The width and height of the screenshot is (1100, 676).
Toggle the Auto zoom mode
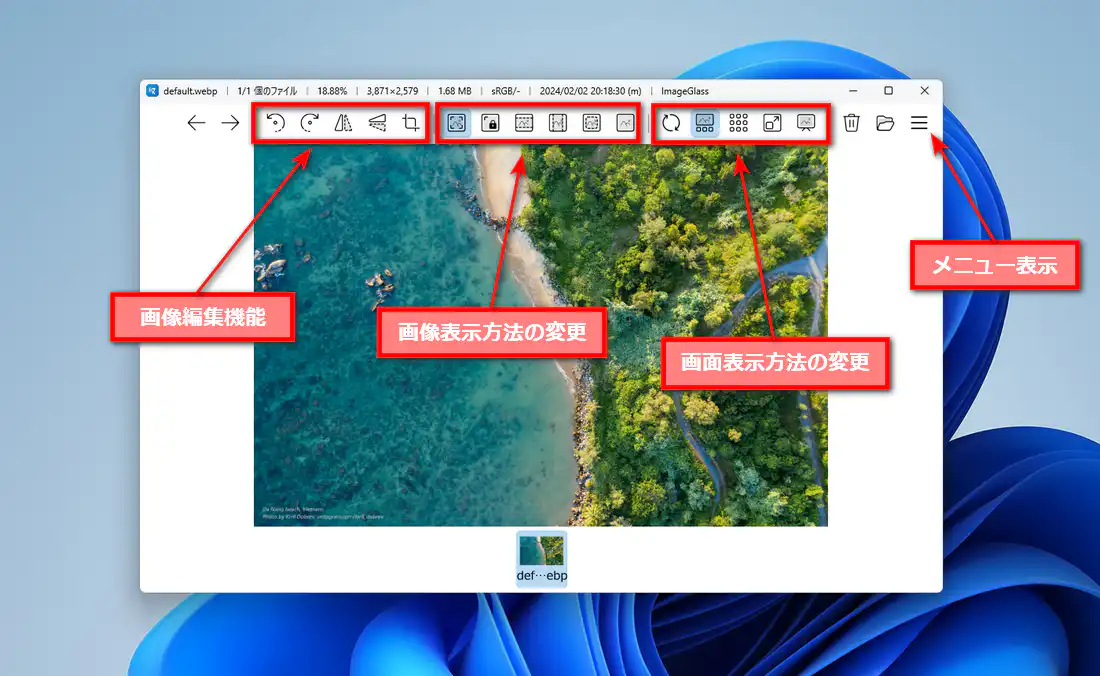coord(456,123)
